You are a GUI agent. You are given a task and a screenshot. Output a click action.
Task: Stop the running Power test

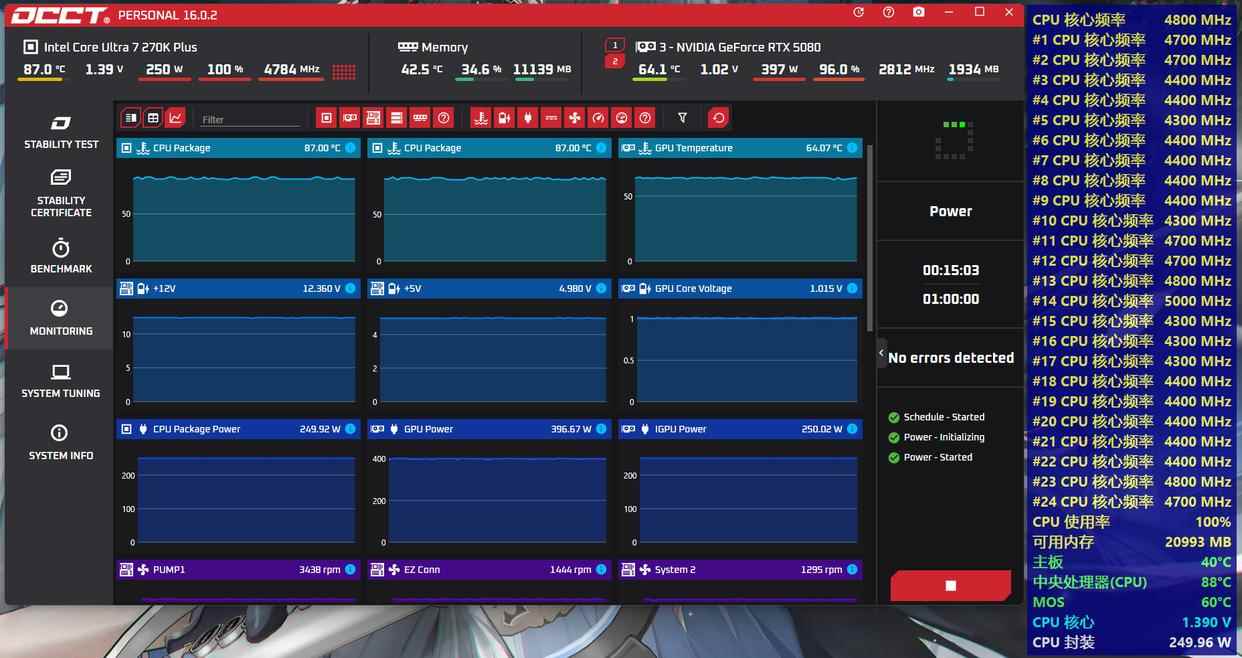pyautogui.click(x=950, y=586)
